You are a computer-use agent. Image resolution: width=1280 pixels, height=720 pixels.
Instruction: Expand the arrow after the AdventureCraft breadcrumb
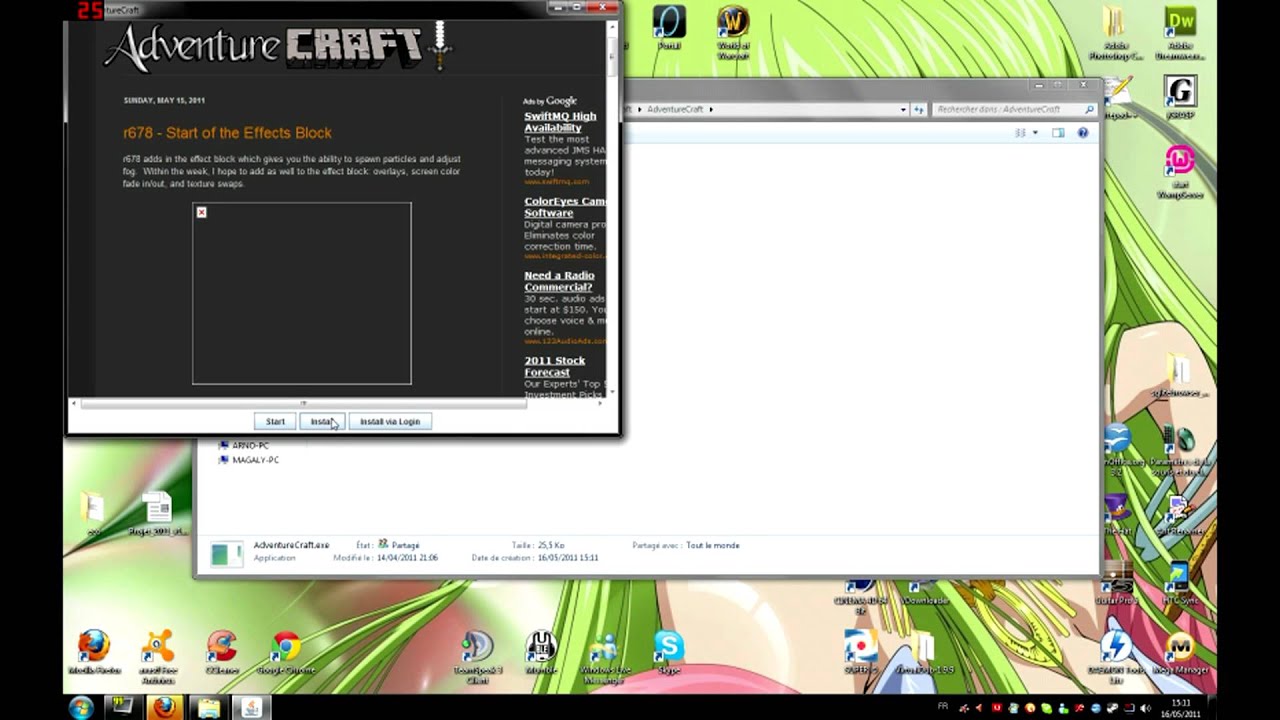click(711, 109)
